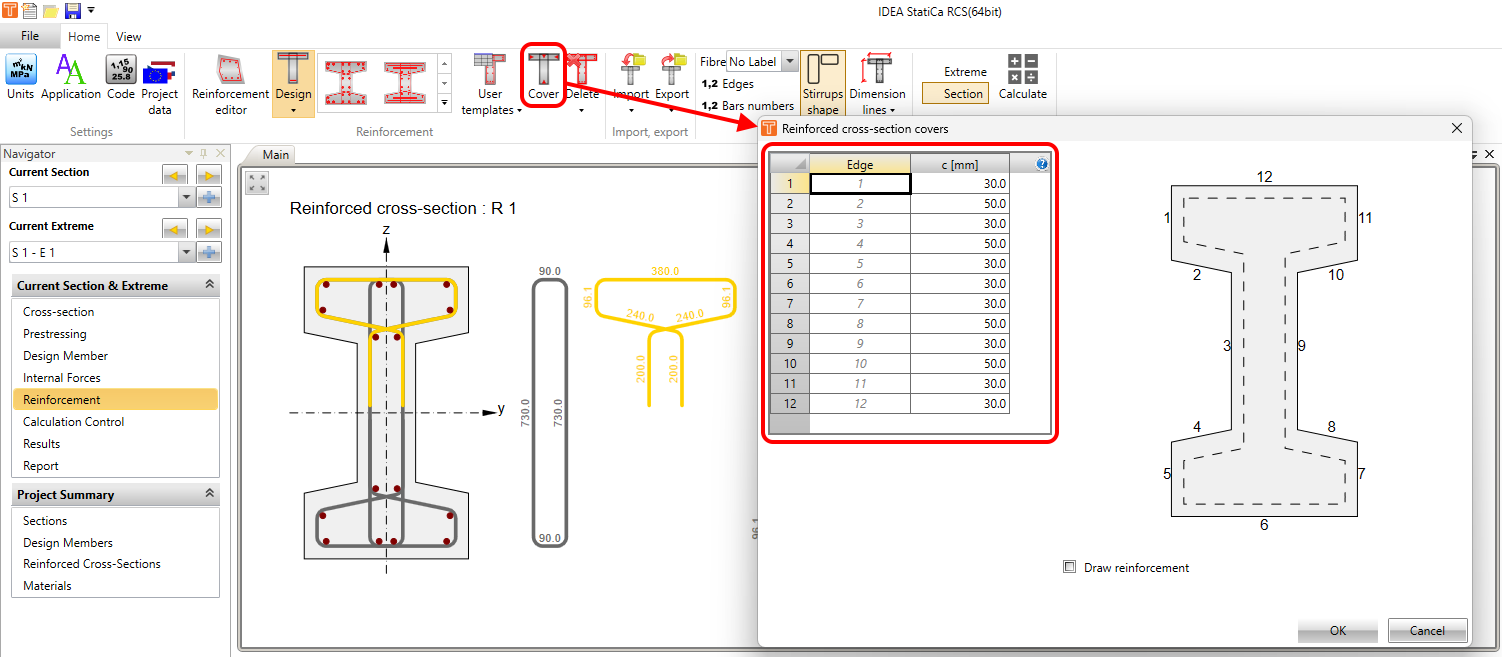
Task: Open the quick access toolbar customize arrow
Action: coord(91,11)
